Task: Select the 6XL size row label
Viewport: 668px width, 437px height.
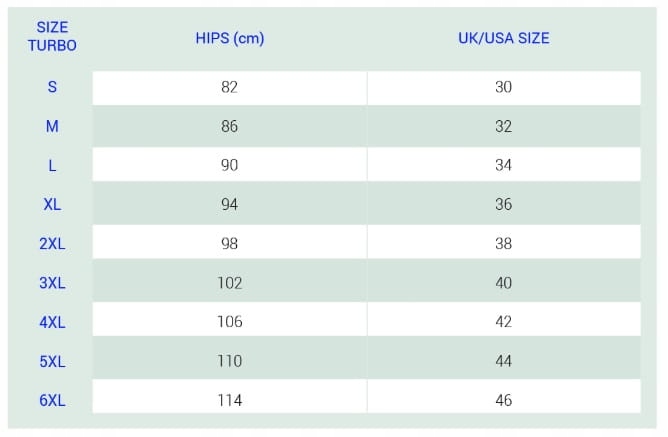Action: [52, 400]
